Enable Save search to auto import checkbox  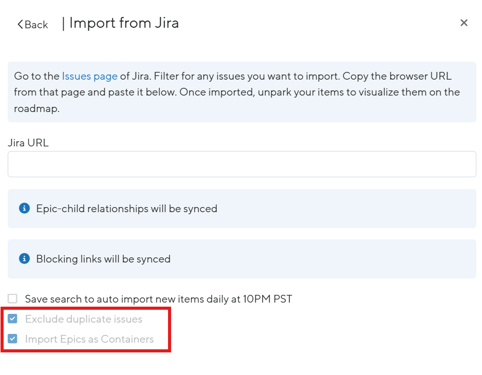(x=13, y=298)
